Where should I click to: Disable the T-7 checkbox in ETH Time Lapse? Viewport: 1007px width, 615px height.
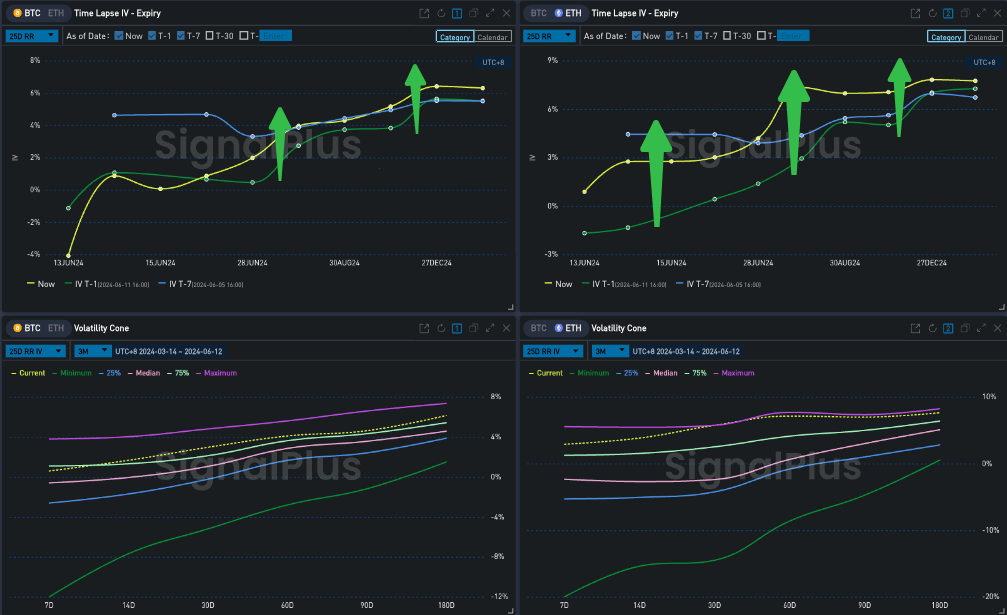(x=698, y=36)
